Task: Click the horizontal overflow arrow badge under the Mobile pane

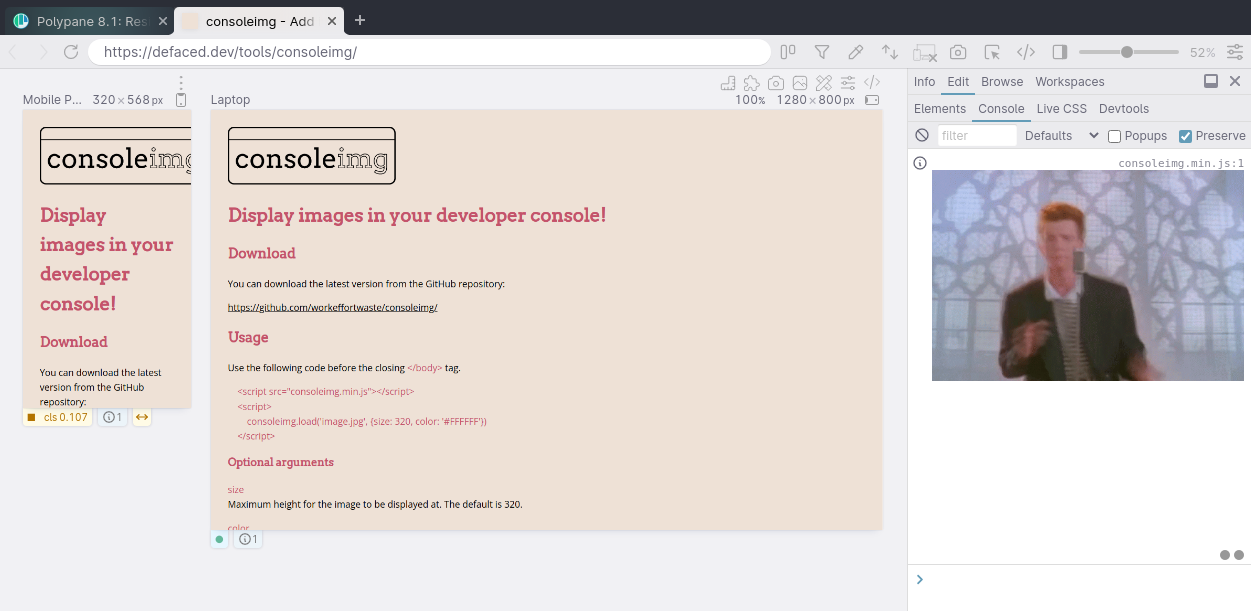Action: tap(142, 417)
